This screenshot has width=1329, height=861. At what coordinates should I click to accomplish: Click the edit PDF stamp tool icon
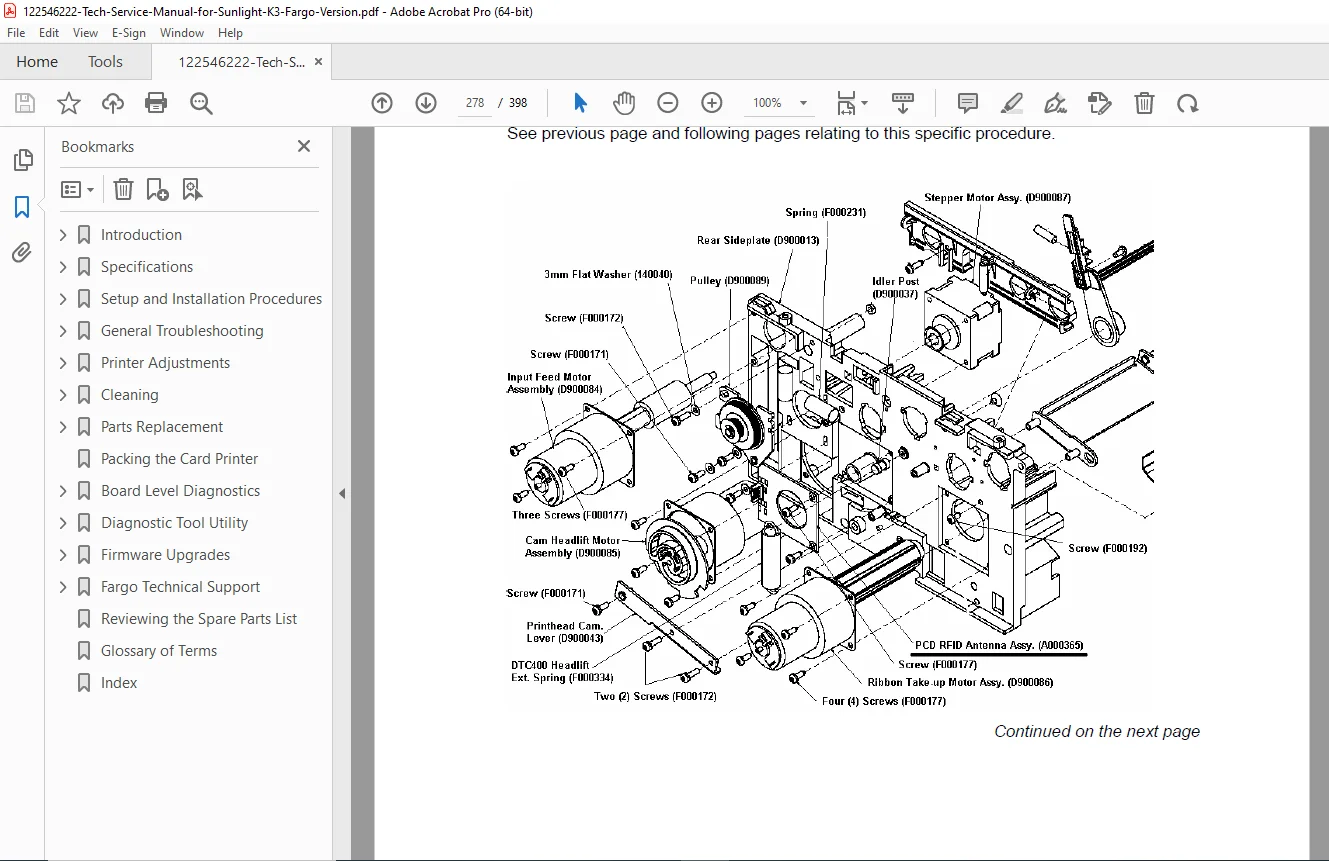point(1100,103)
